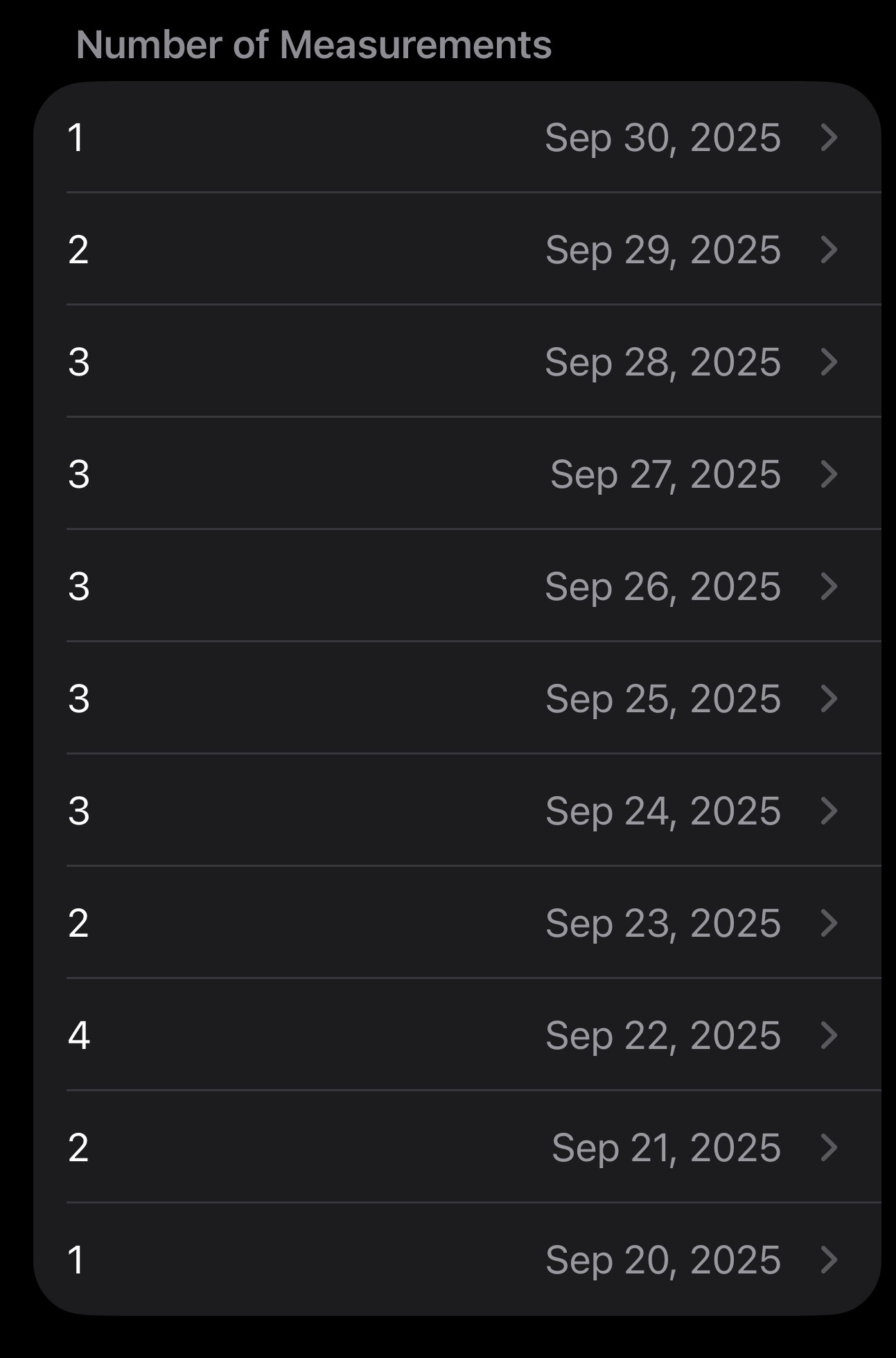The height and width of the screenshot is (1358, 896).
Task: Tap the chevron beside Sep 27, 2025
Action: [x=829, y=474]
